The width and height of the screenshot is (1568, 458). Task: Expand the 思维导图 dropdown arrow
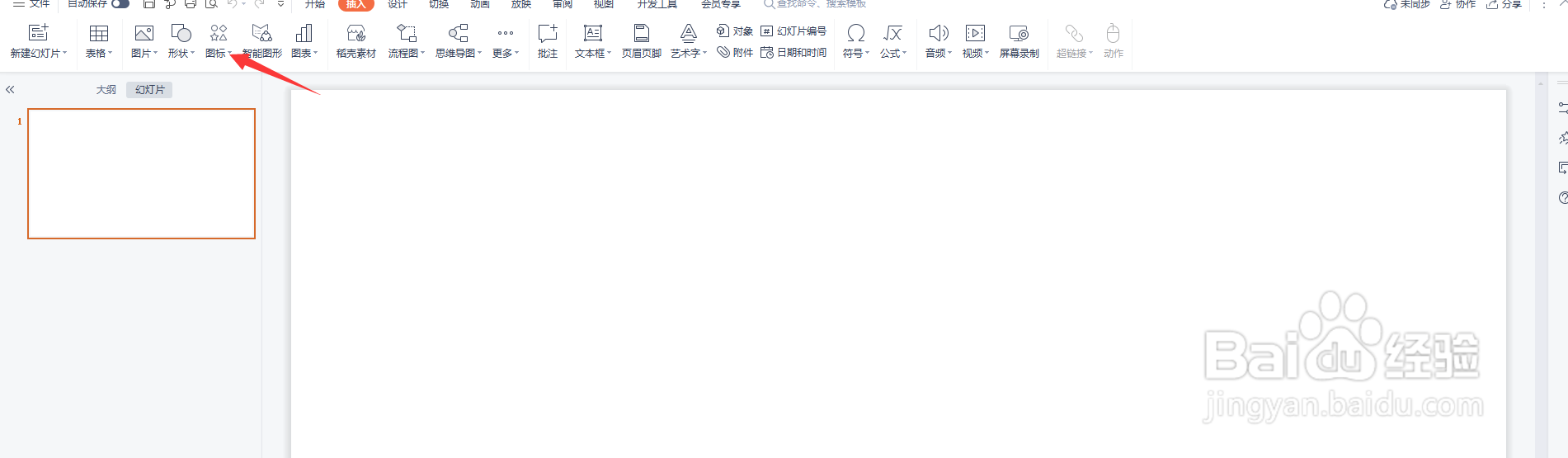[480, 53]
